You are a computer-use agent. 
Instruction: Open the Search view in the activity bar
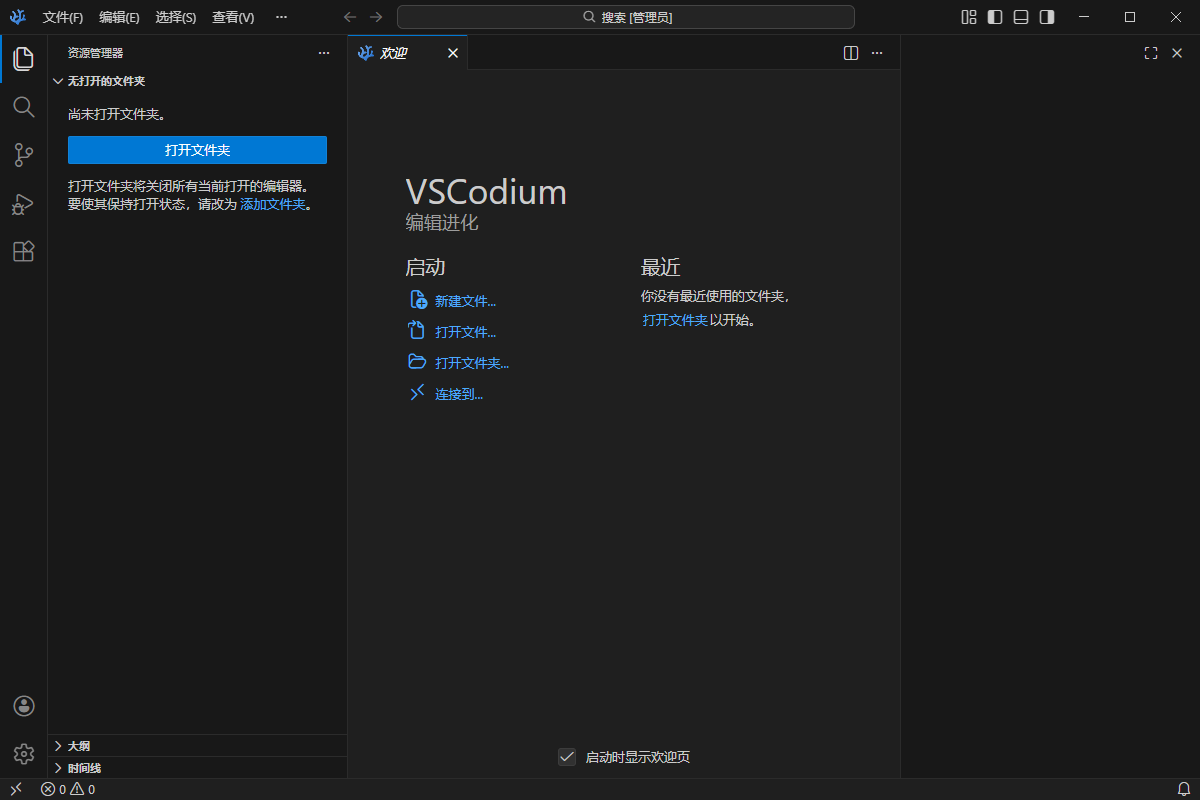23,107
